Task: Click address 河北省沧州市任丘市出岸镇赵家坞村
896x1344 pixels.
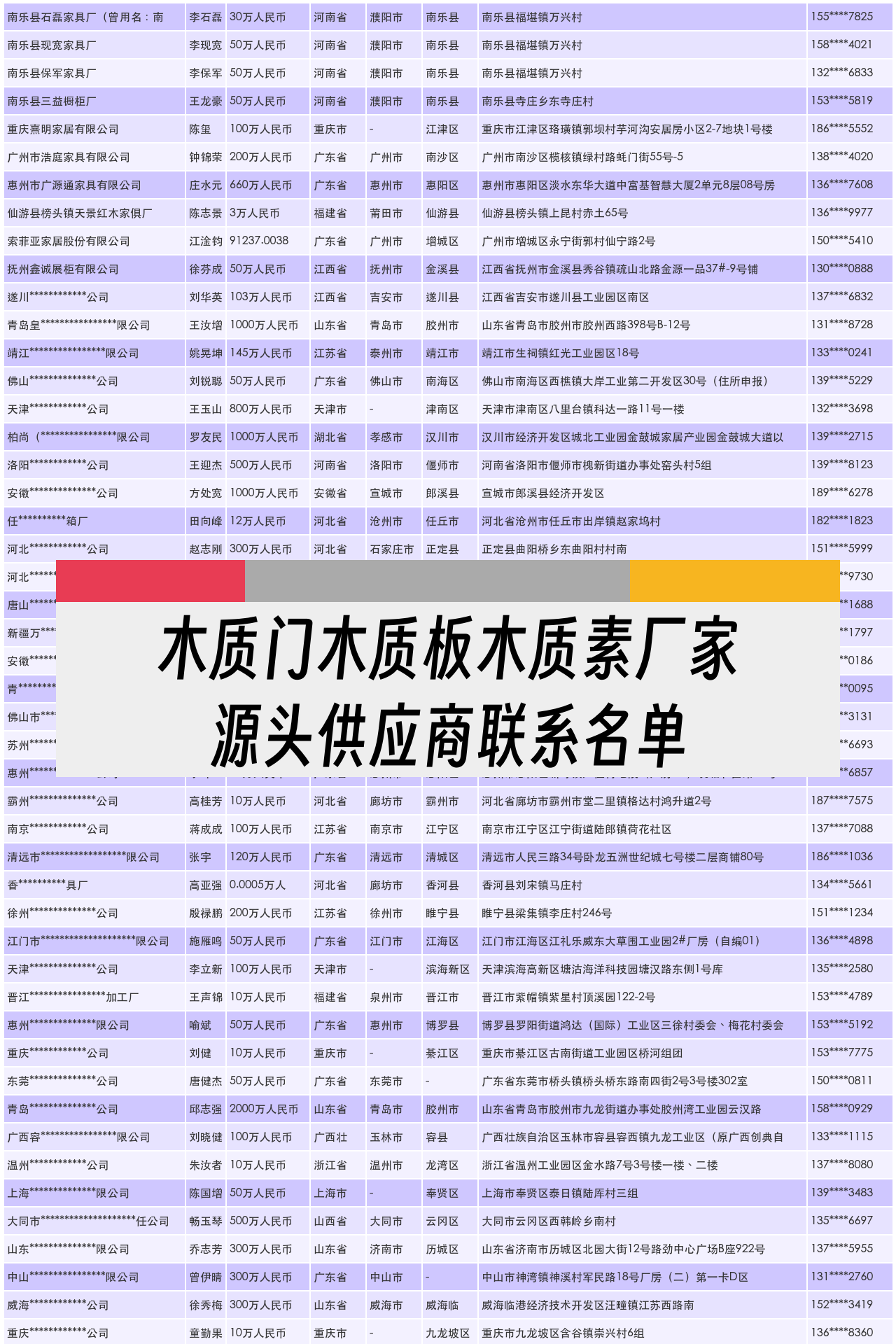Action: click(x=570, y=521)
